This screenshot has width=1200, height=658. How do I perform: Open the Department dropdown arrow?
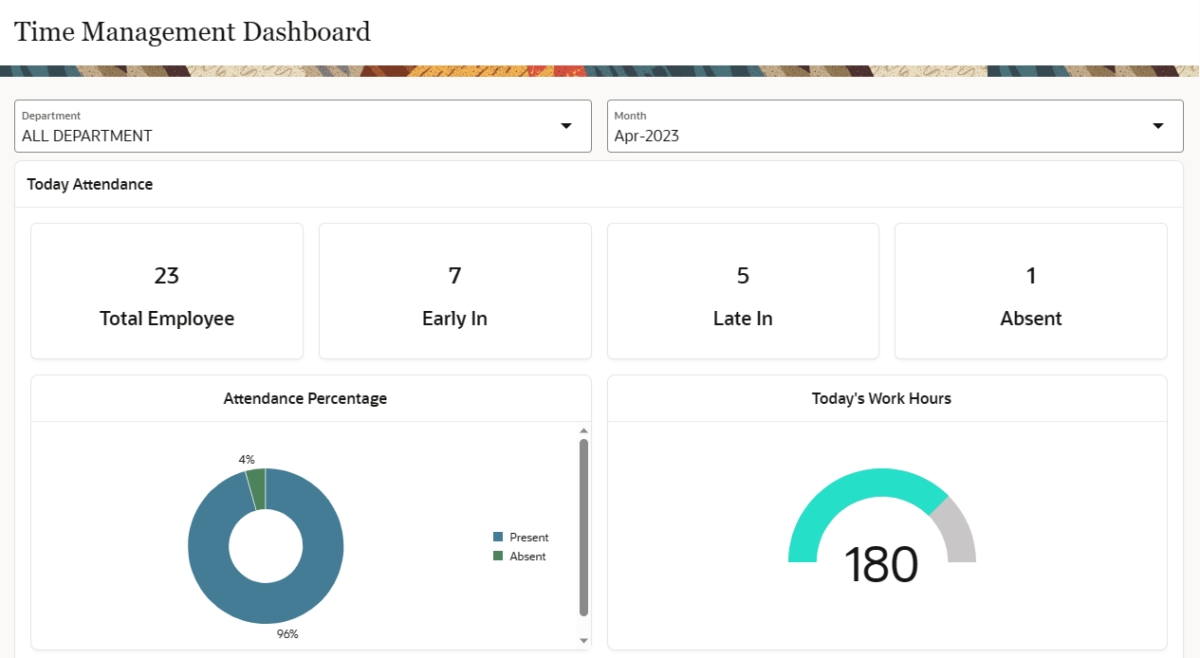566,126
